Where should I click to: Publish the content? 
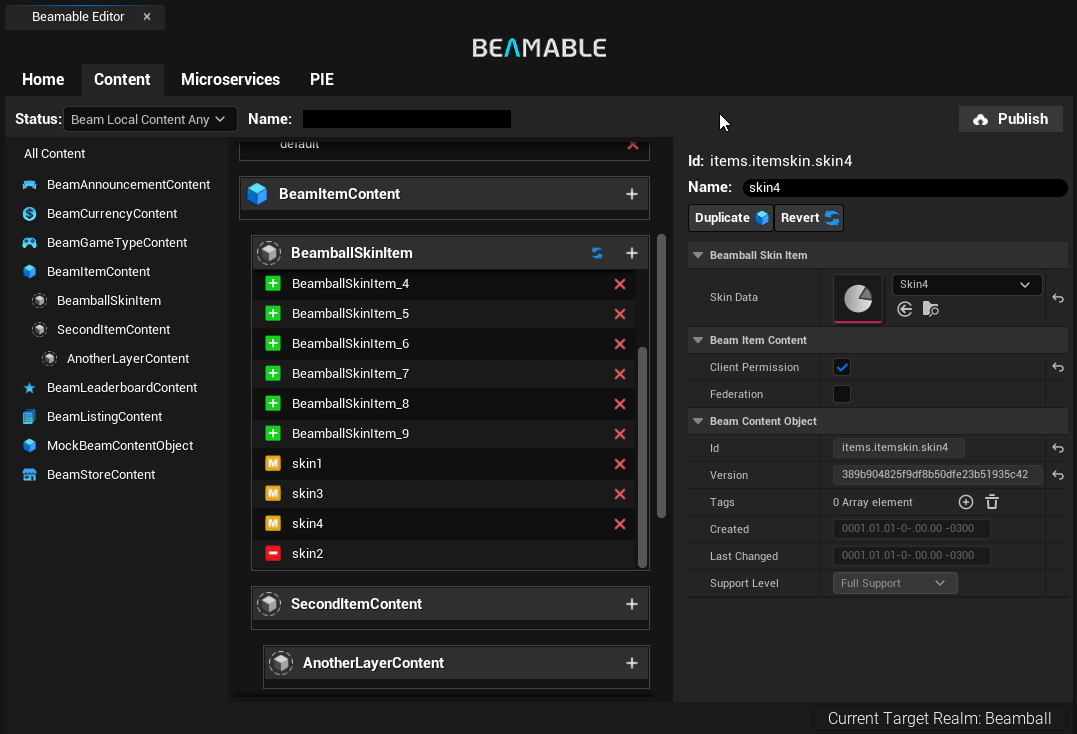[x=1010, y=119]
